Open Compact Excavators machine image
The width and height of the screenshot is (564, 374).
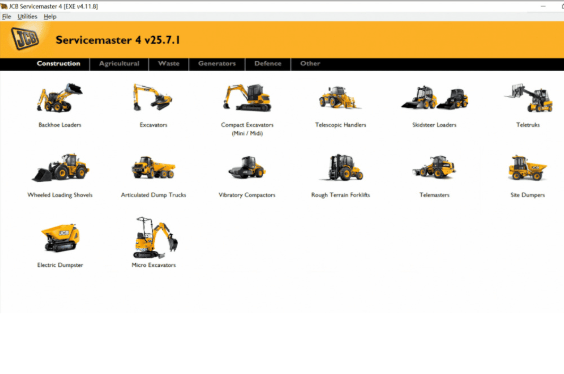pyautogui.click(x=247, y=97)
